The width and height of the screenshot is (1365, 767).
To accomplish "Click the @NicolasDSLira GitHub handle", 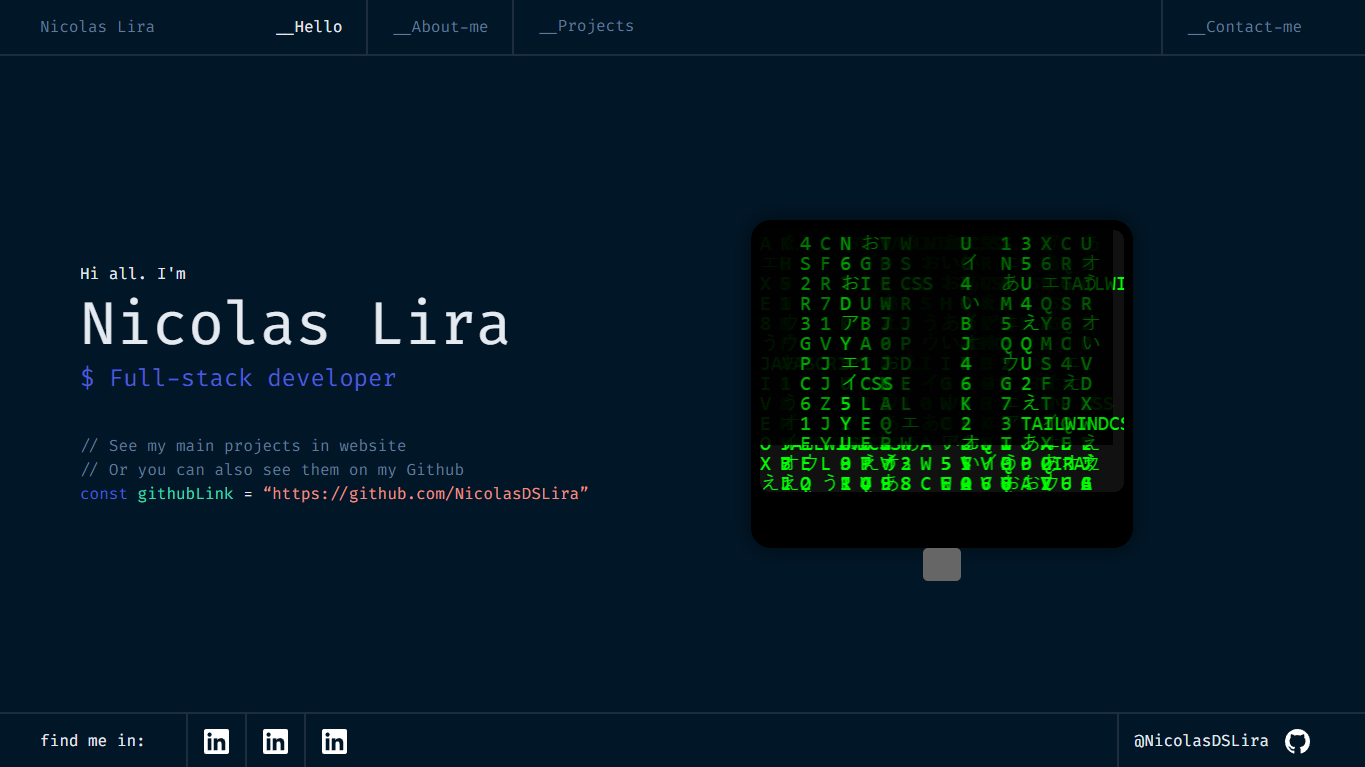I will (x=1201, y=741).
